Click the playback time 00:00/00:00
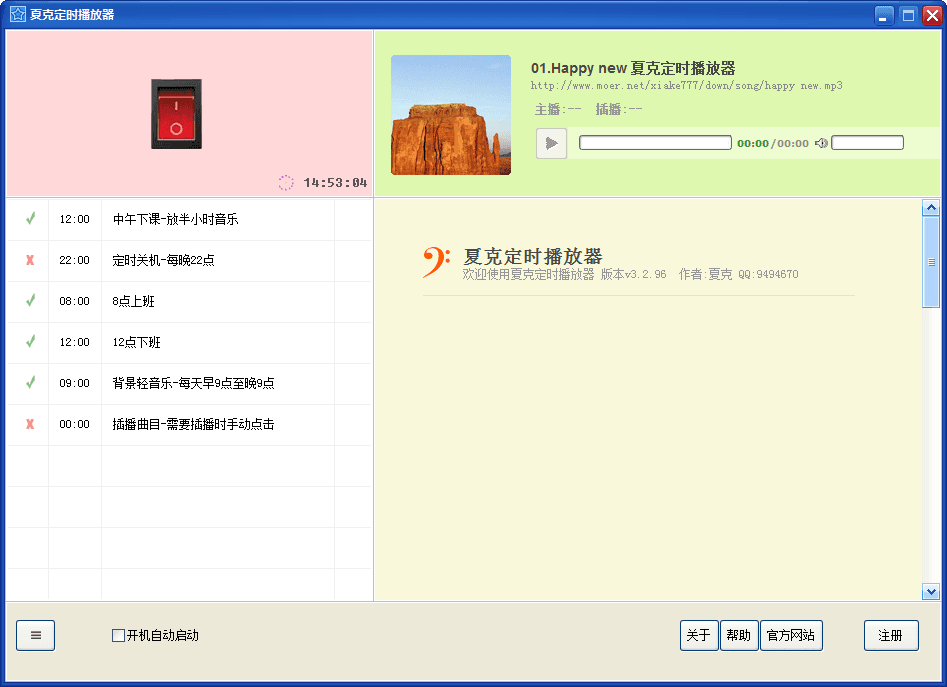 (x=772, y=144)
